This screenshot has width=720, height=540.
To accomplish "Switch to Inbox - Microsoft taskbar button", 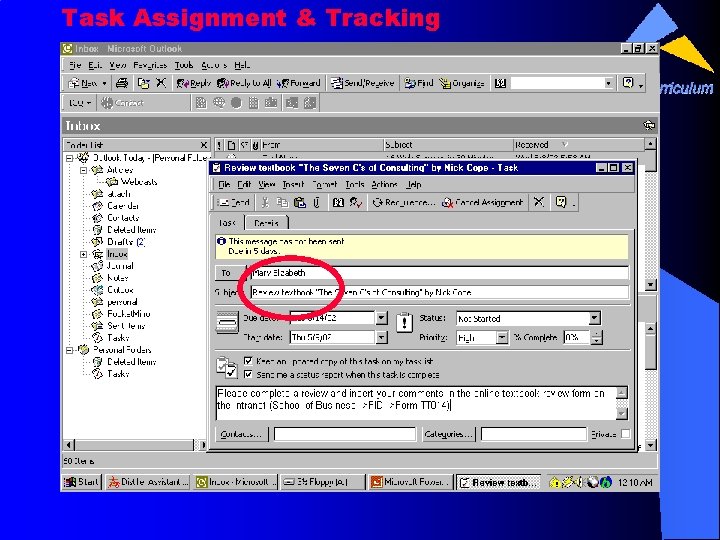I will click(236, 482).
